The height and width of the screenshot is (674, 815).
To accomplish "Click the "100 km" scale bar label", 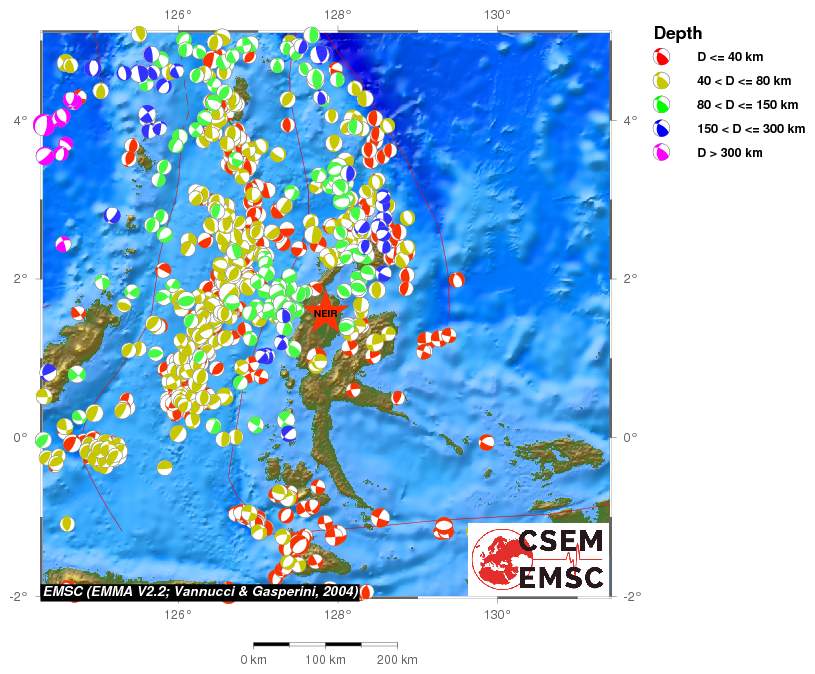I will [325, 660].
